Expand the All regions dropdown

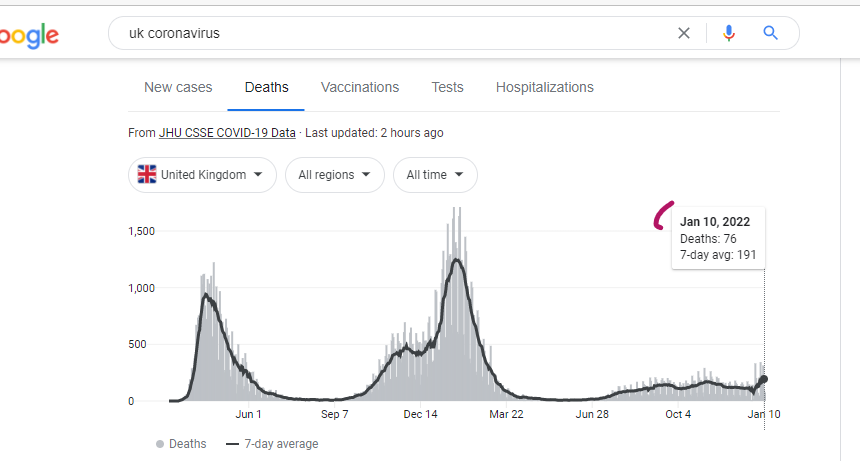click(335, 175)
